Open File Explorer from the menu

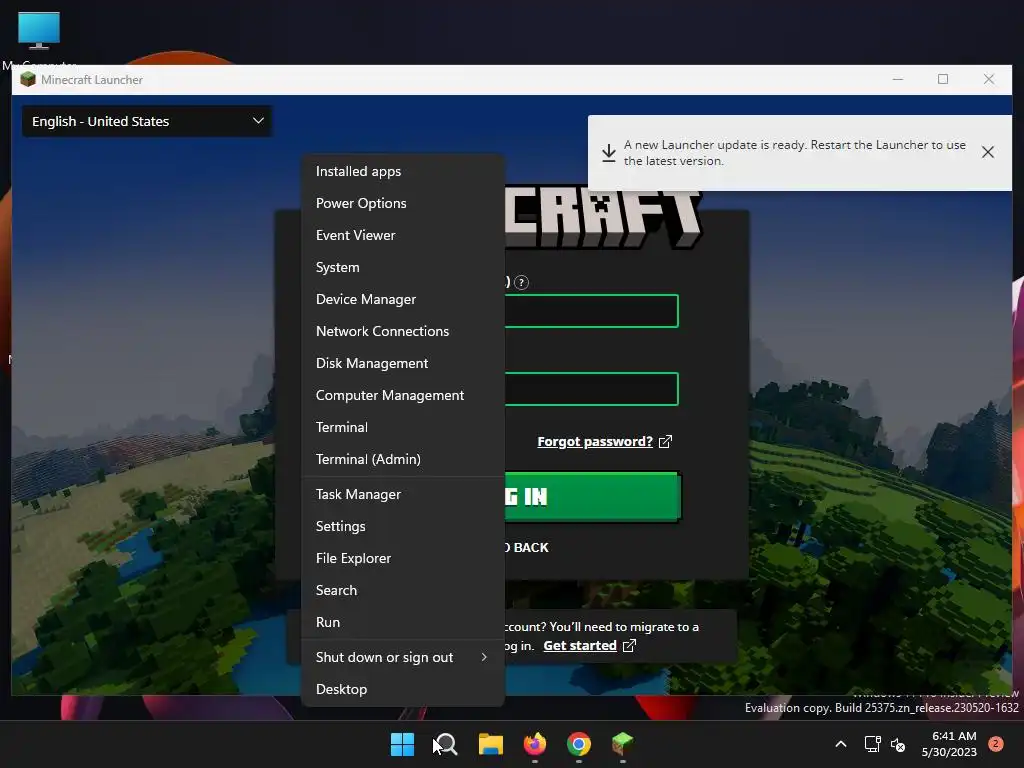click(402, 558)
